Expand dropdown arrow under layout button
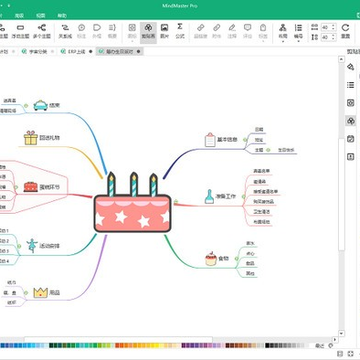 pos(283,42)
